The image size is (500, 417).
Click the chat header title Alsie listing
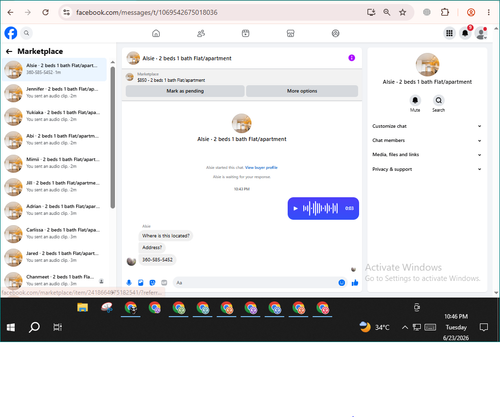click(187, 58)
